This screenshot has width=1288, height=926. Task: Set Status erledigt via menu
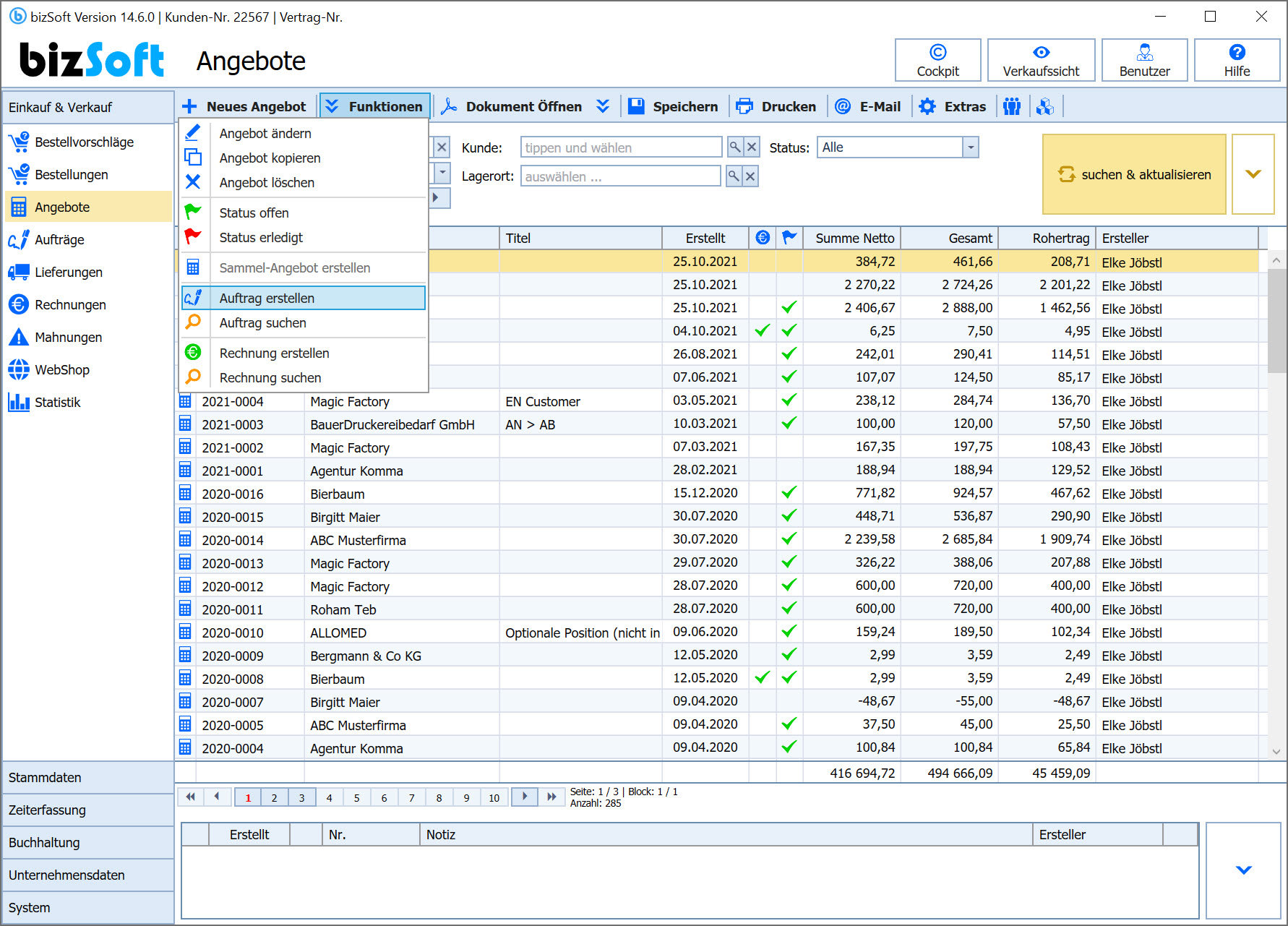tap(304, 237)
